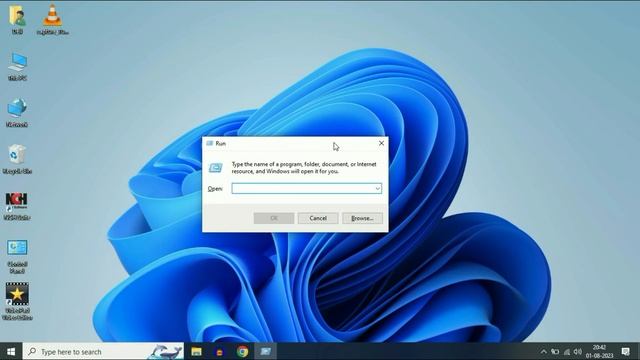Screen dimensions: 640x360
Task: Click the OK button in Run dialog
Action: [x=274, y=218]
